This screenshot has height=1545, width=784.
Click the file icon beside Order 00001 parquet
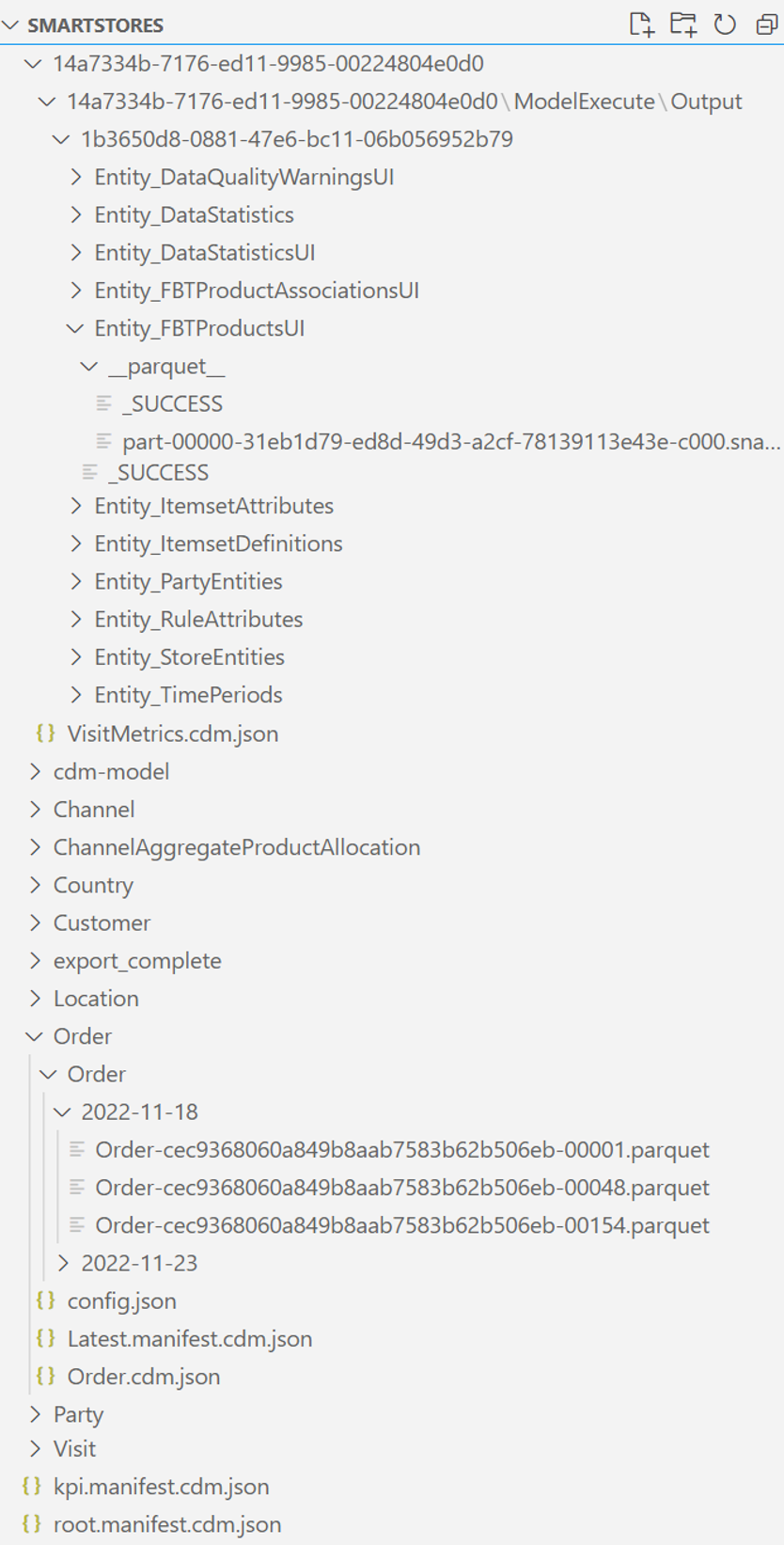click(77, 1149)
